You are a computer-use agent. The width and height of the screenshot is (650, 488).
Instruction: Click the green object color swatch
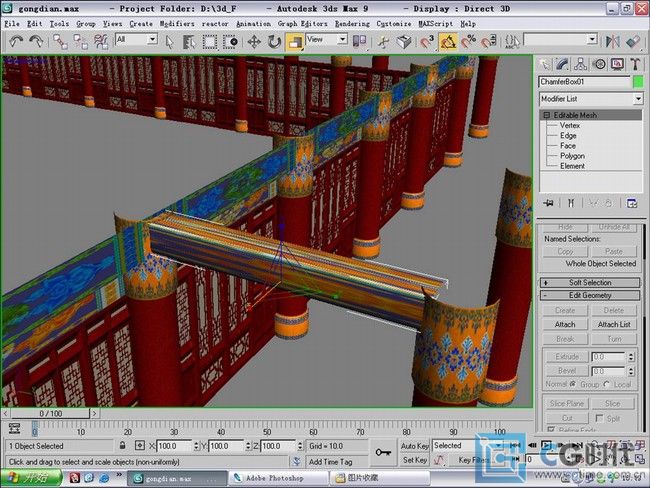tap(638, 82)
